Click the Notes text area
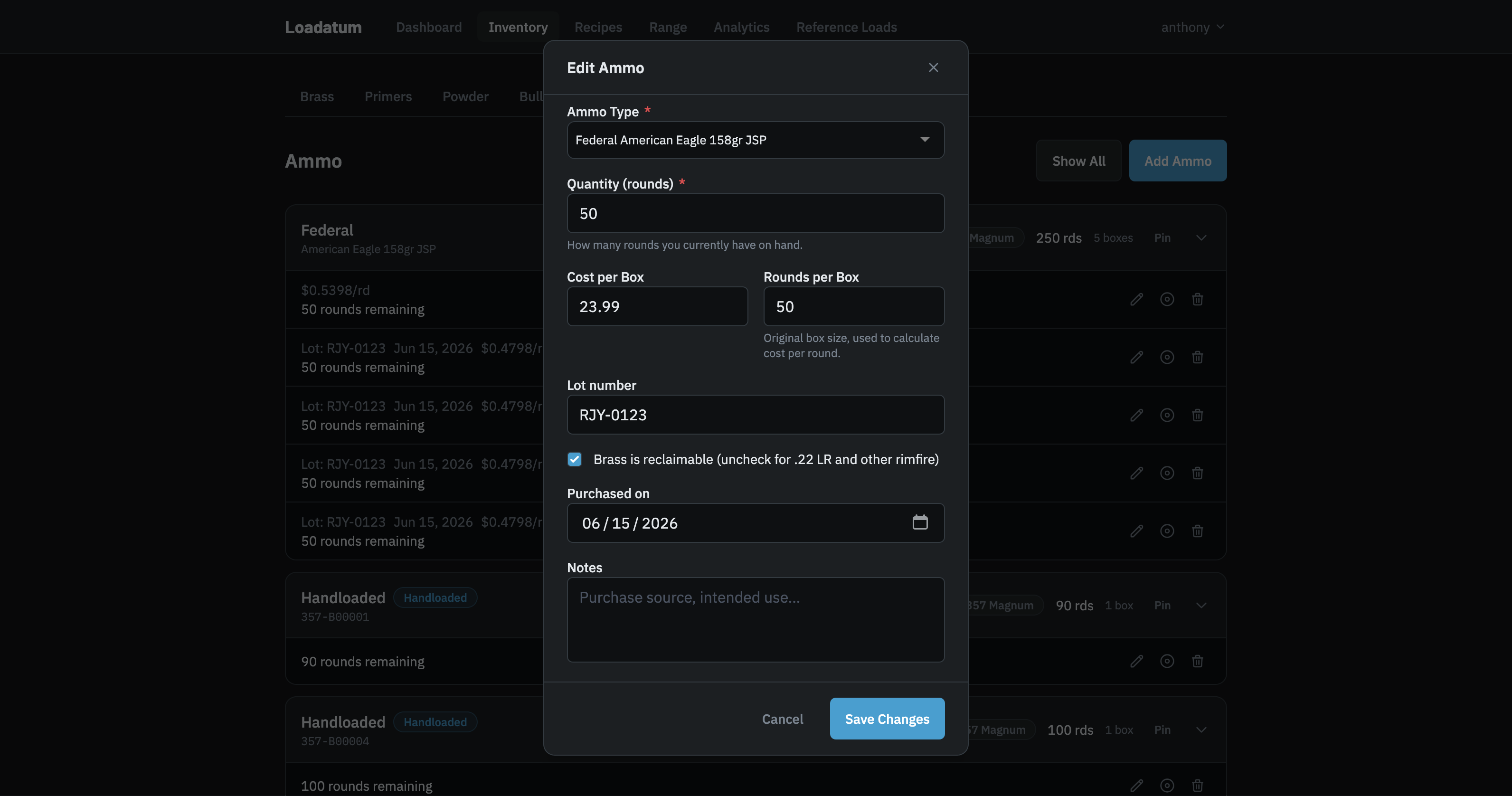This screenshot has width=1512, height=796. tap(756, 619)
